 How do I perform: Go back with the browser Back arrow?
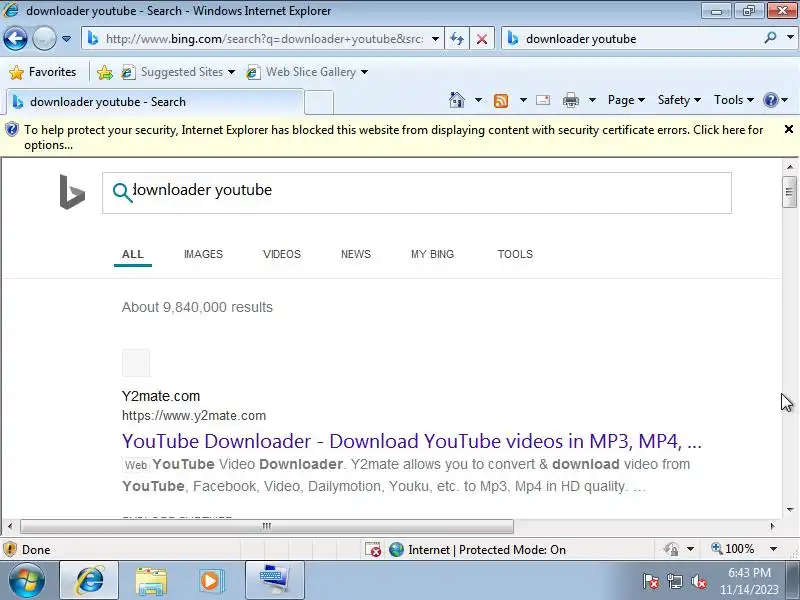click(x=15, y=38)
